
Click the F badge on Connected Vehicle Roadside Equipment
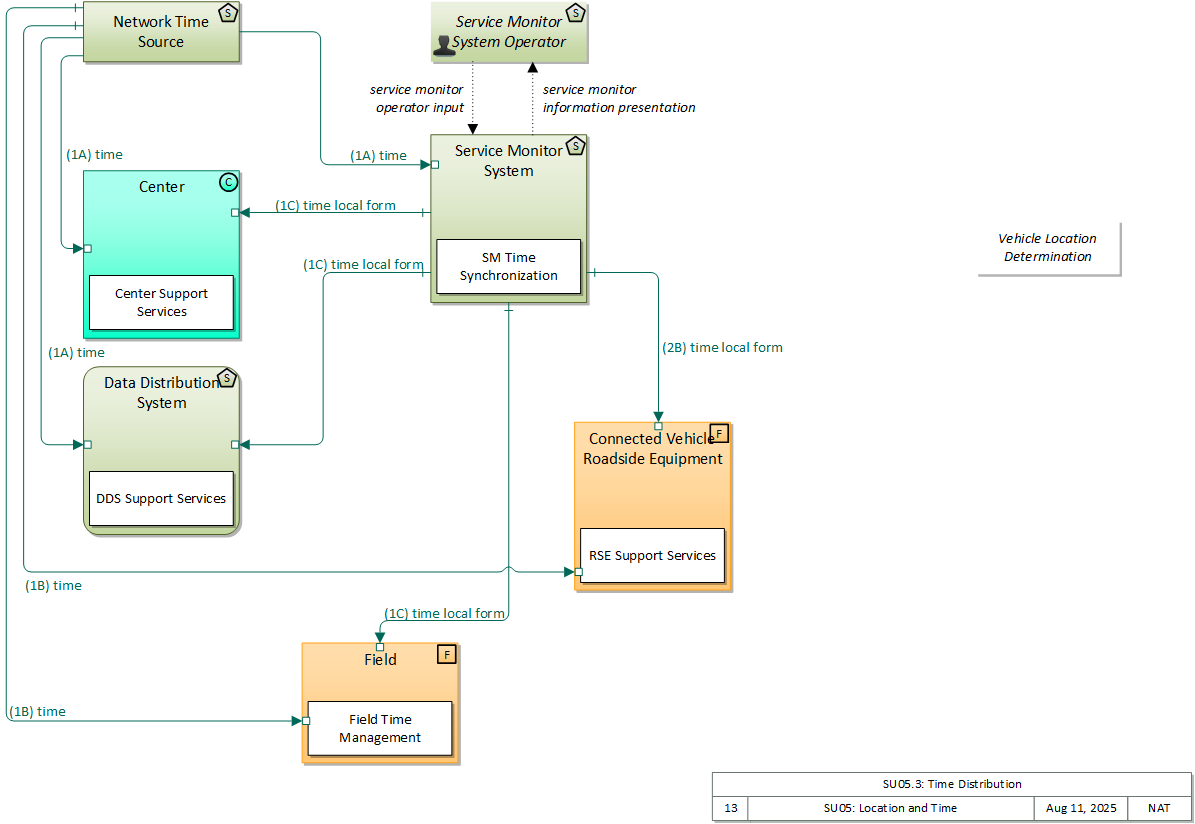718,433
